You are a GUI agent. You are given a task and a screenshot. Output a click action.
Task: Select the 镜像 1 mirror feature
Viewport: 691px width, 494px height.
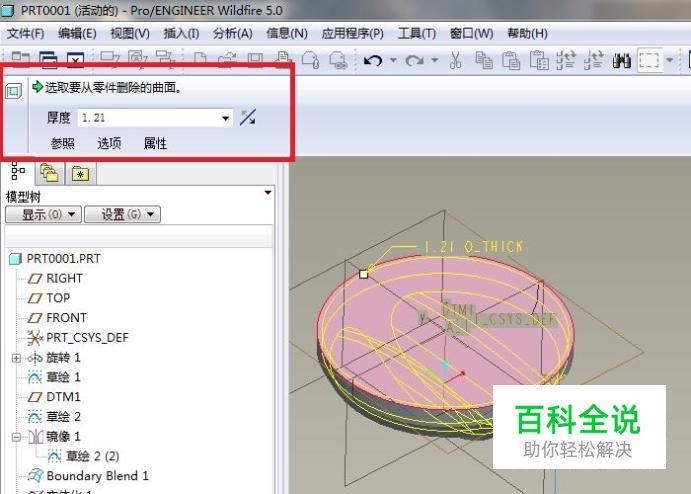[63, 437]
